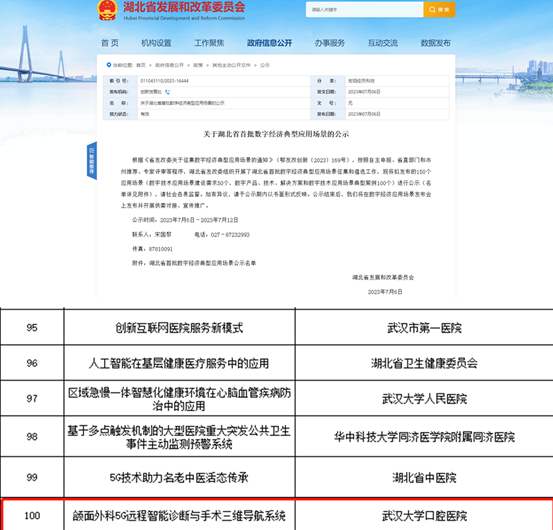Viewport: 553px width, 530px height.
Task: Open the 首页 navigation menu item
Action: click(x=110, y=43)
